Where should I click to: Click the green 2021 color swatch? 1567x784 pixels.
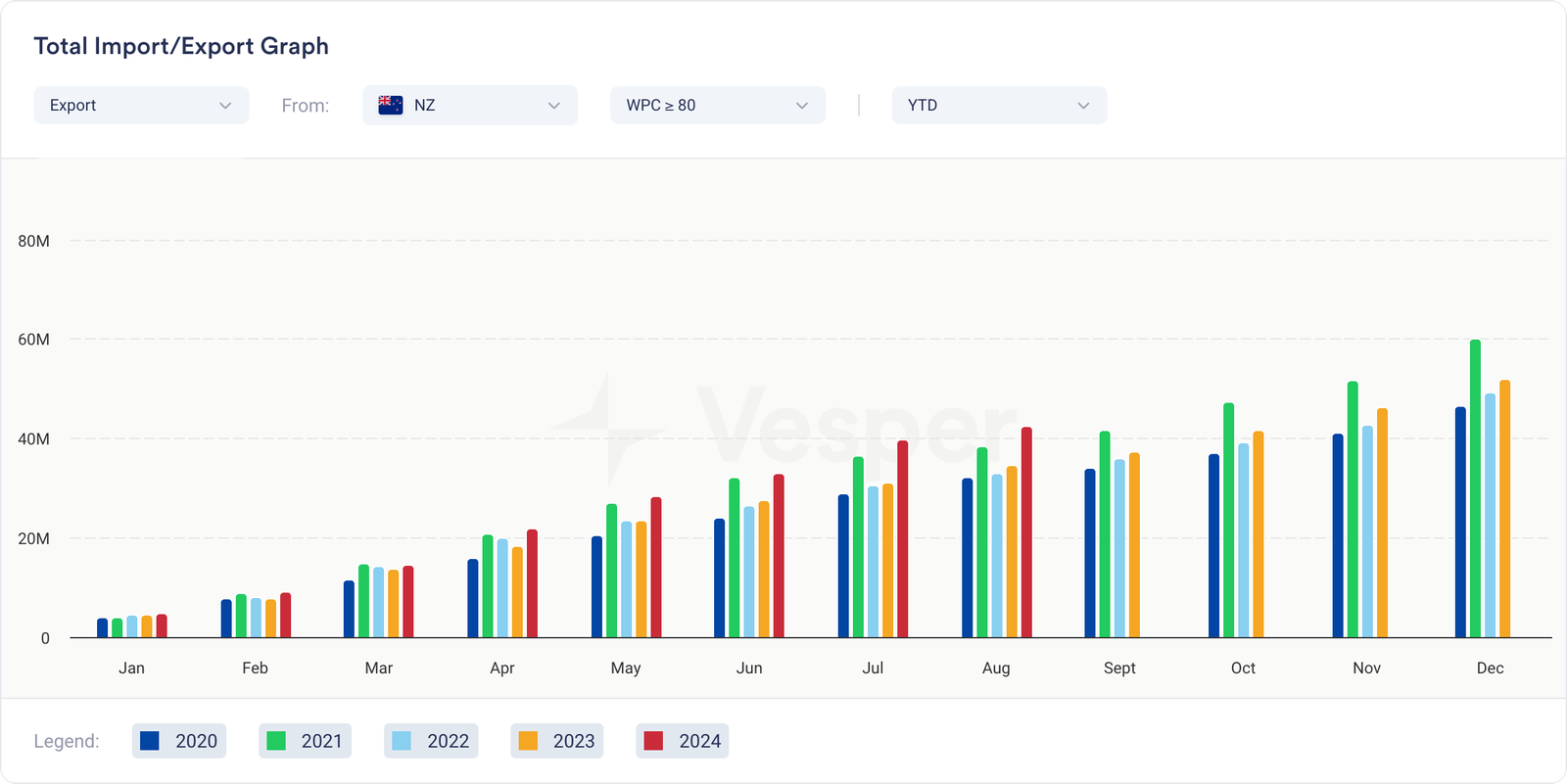coord(276,741)
